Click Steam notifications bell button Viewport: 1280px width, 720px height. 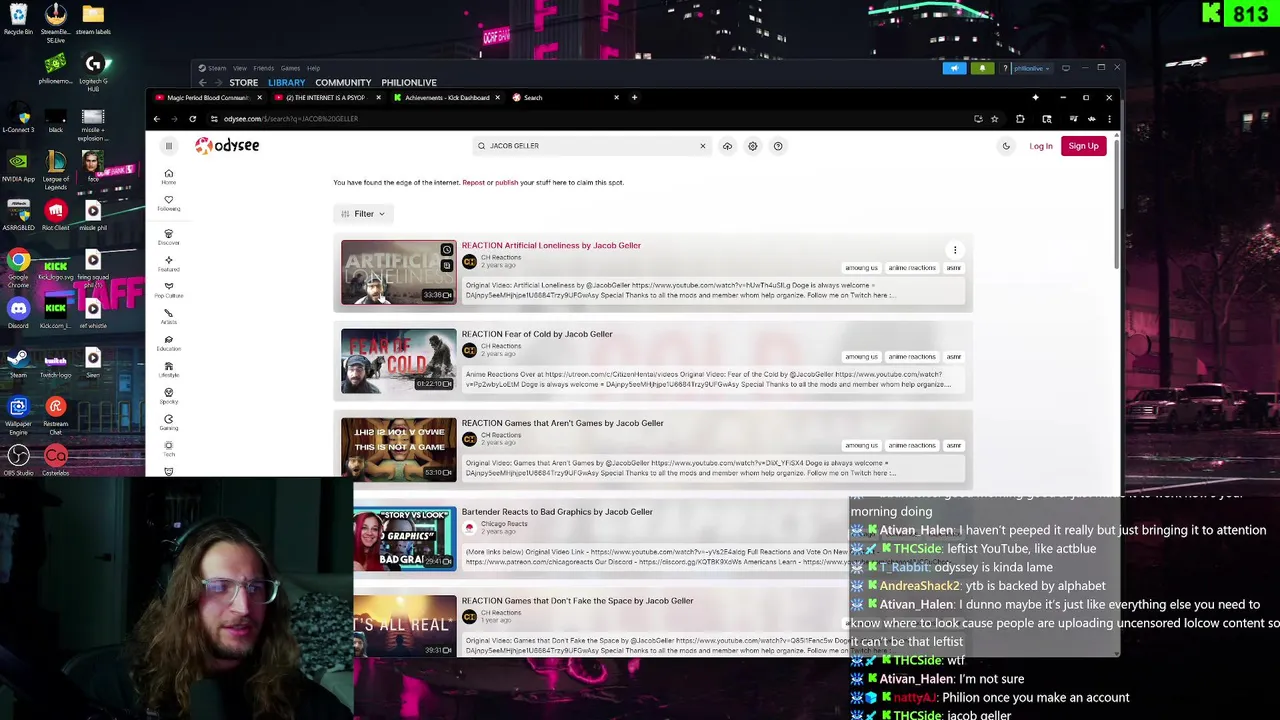click(x=982, y=68)
